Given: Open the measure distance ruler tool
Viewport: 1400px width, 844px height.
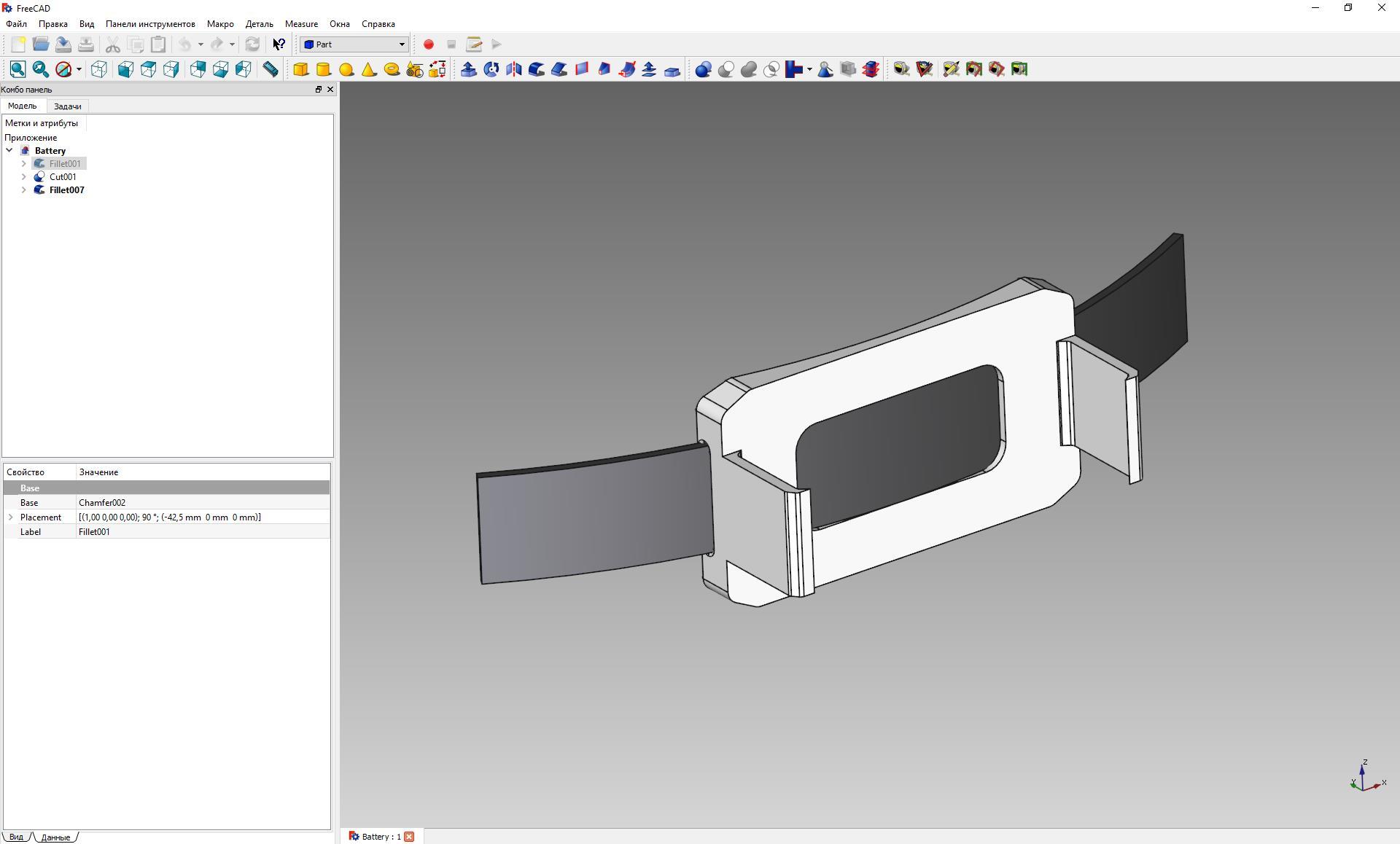Looking at the screenshot, I should [x=271, y=69].
